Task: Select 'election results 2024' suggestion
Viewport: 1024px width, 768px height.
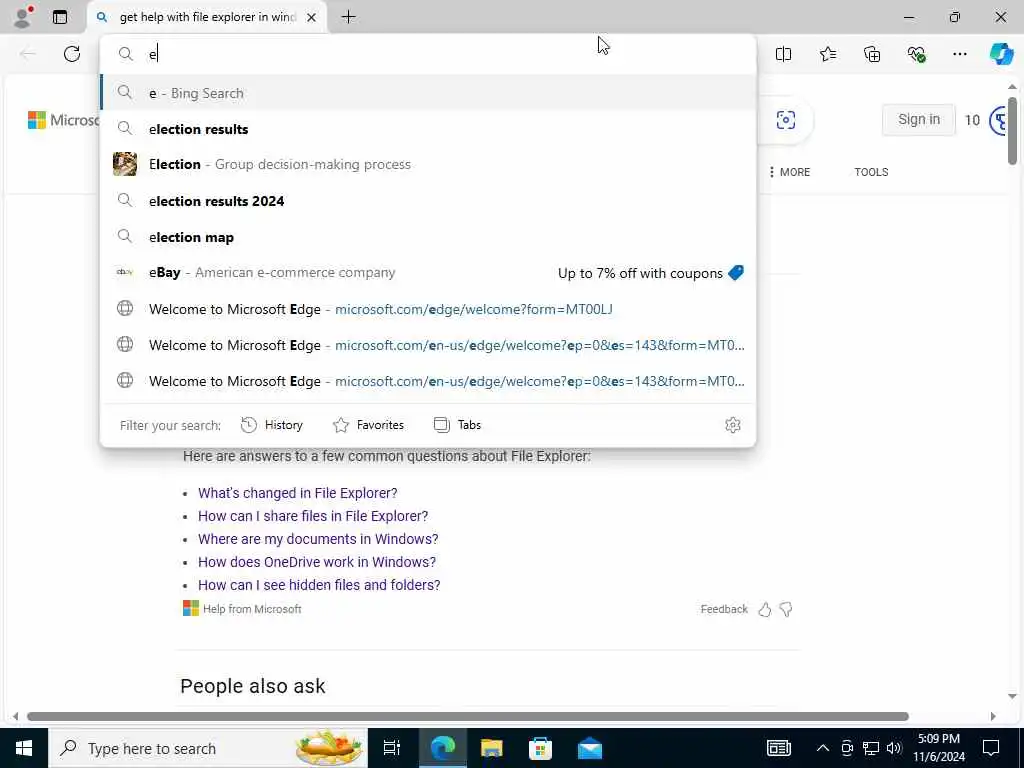Action: pyautogui.click(x=428, y=200)
